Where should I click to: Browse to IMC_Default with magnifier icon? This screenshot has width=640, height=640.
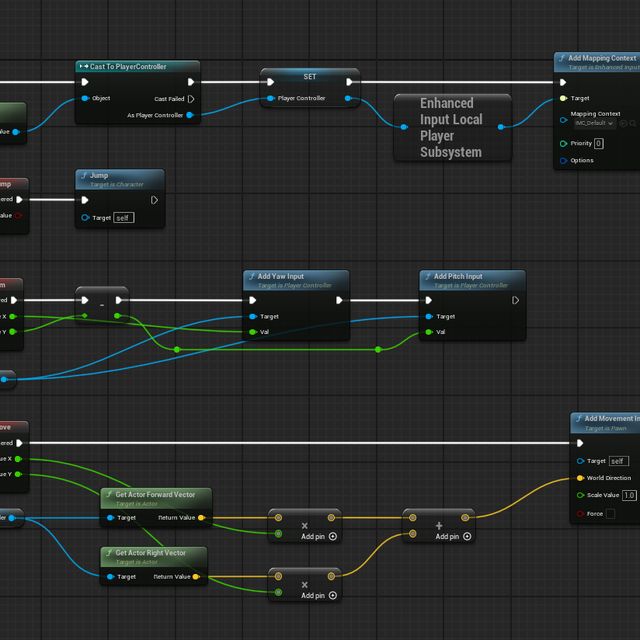(633, 123)
